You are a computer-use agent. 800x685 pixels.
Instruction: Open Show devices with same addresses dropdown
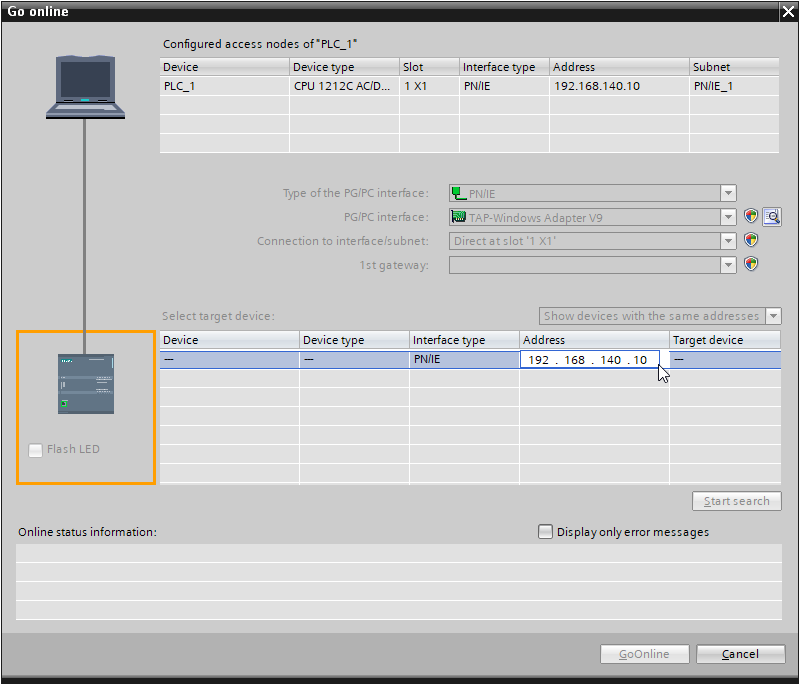773,316
